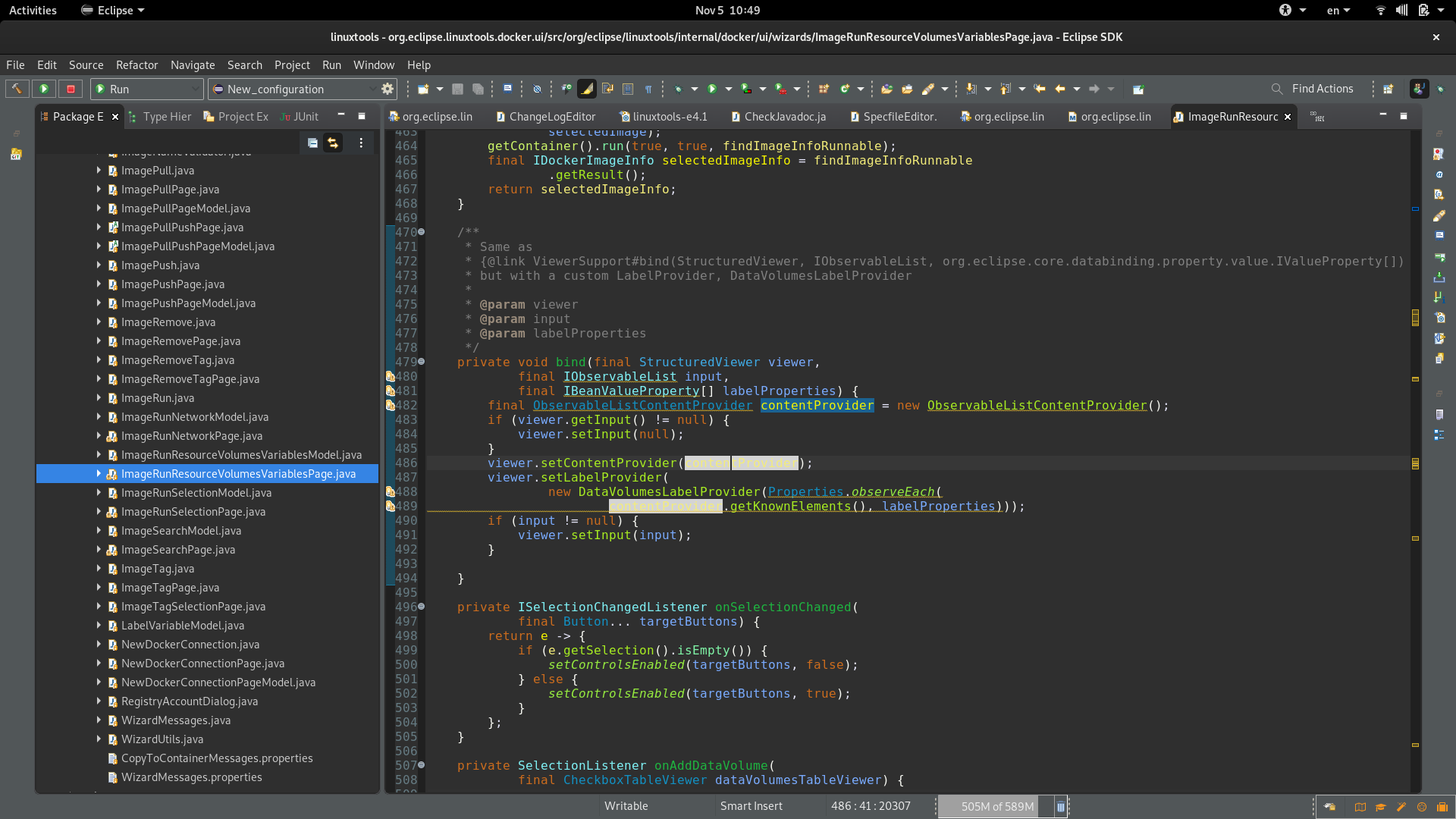This screenshot has height=819, width=1456.
Task: Click the New Java Class icon
Action: coord(844,89)
